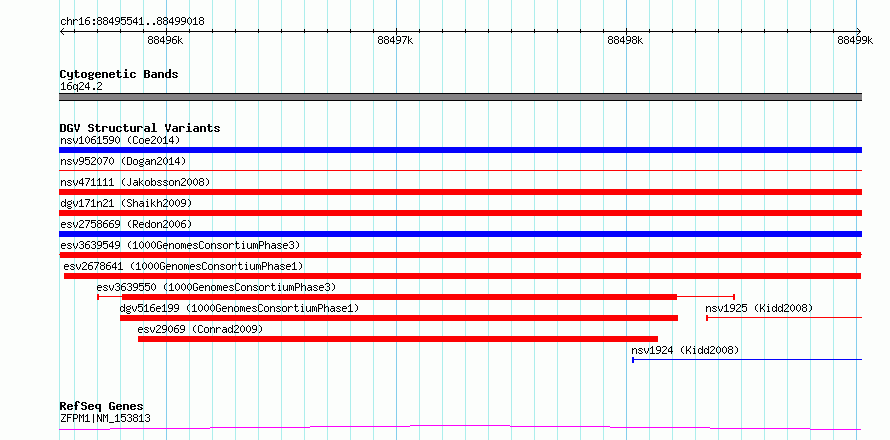Click the nsv1061590 (Coe2014) label
The image size is (890, 440).
click(120, 140)
